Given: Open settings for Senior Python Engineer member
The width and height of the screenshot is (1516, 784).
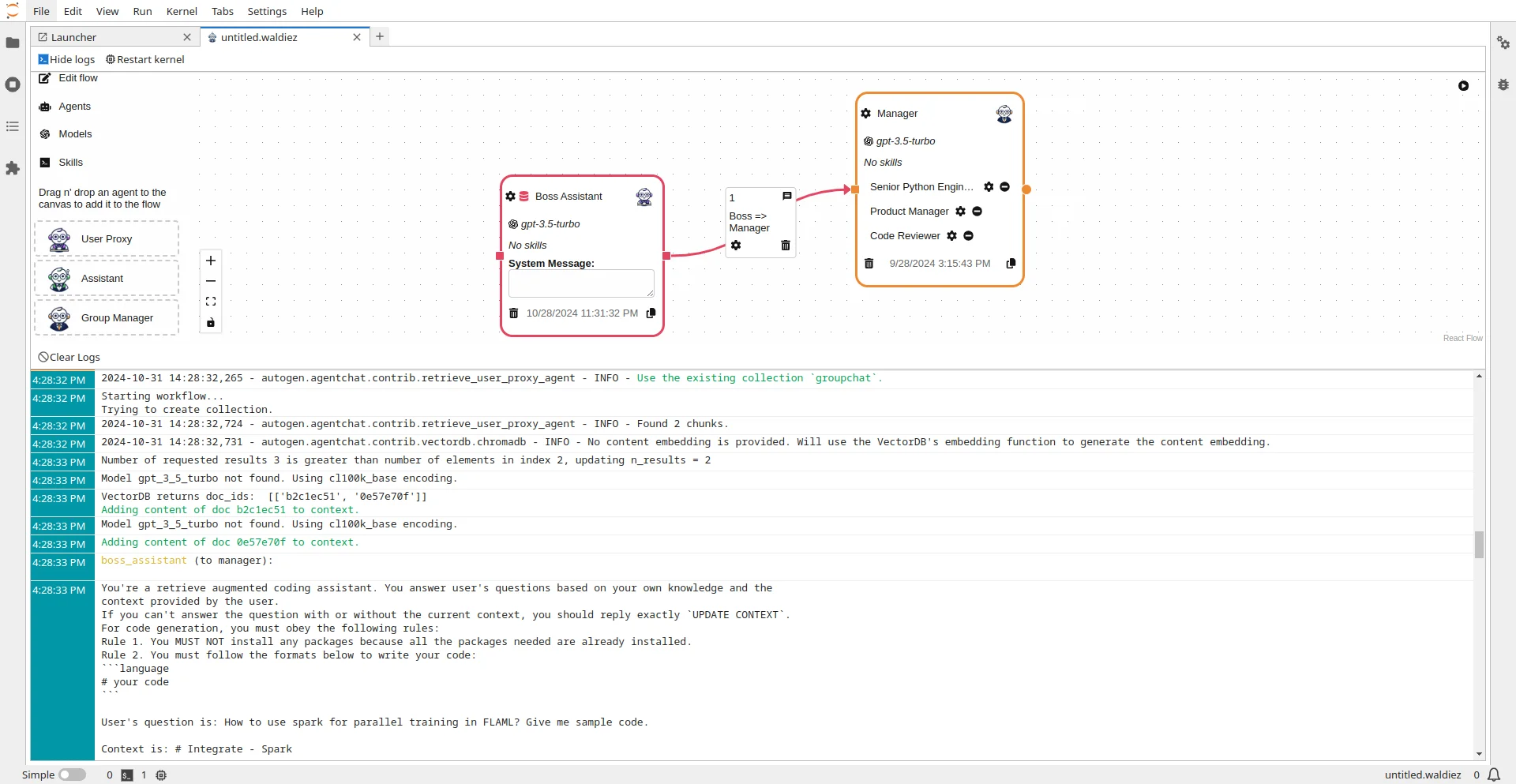Looking at the screenshot, I should click(x=989, y=187).
